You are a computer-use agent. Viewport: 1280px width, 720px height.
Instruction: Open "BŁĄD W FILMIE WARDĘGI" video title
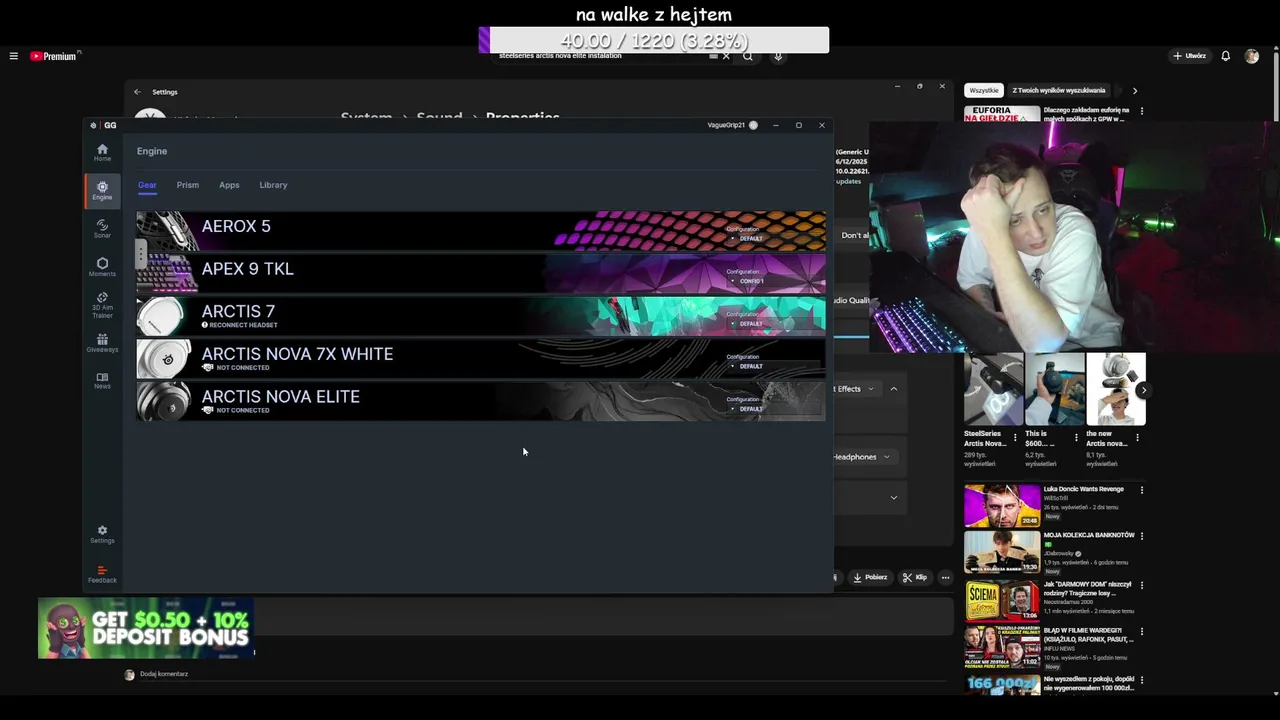tap(1088, 635)
